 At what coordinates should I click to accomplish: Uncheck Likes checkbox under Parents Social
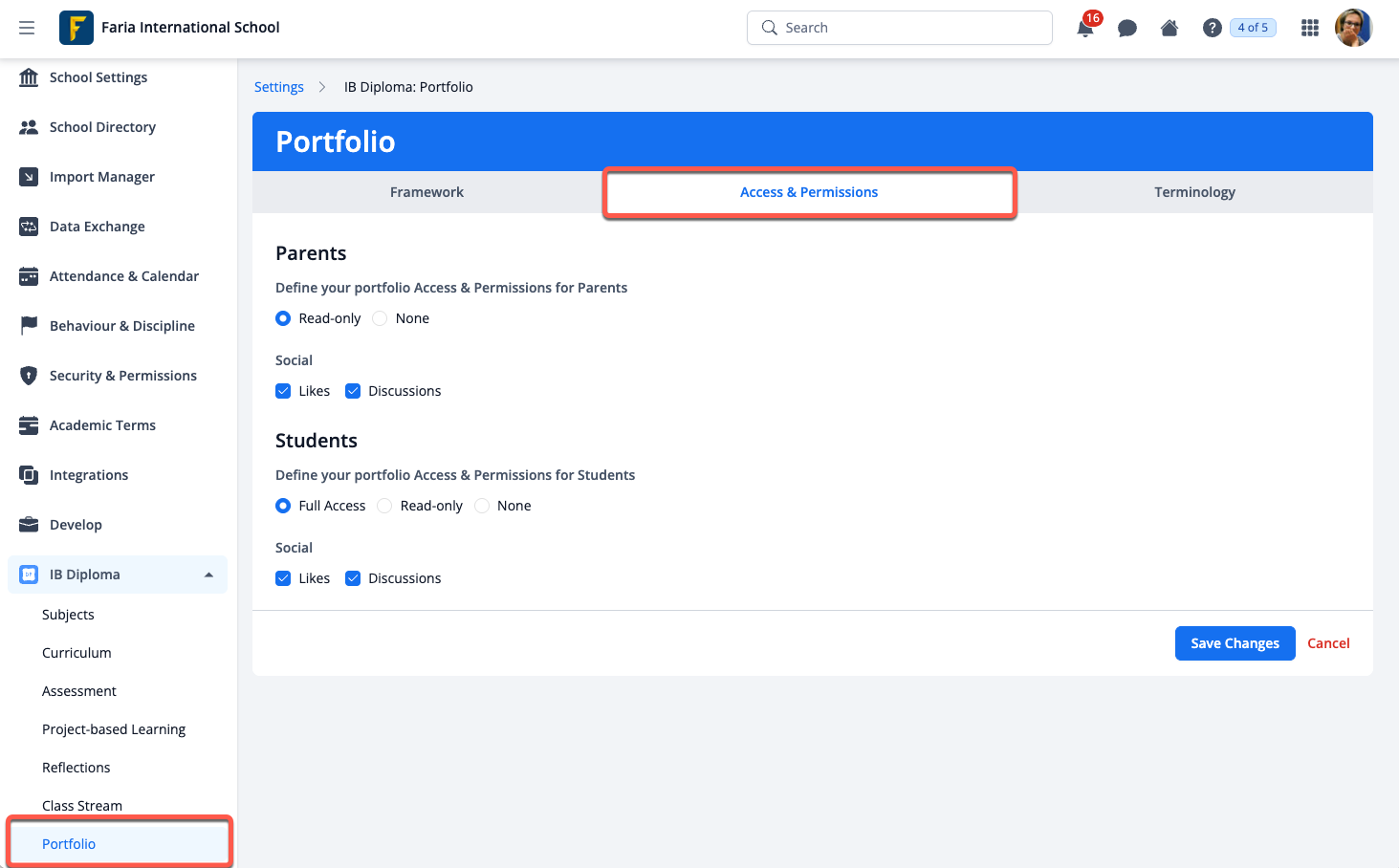[x=283, y=391]
